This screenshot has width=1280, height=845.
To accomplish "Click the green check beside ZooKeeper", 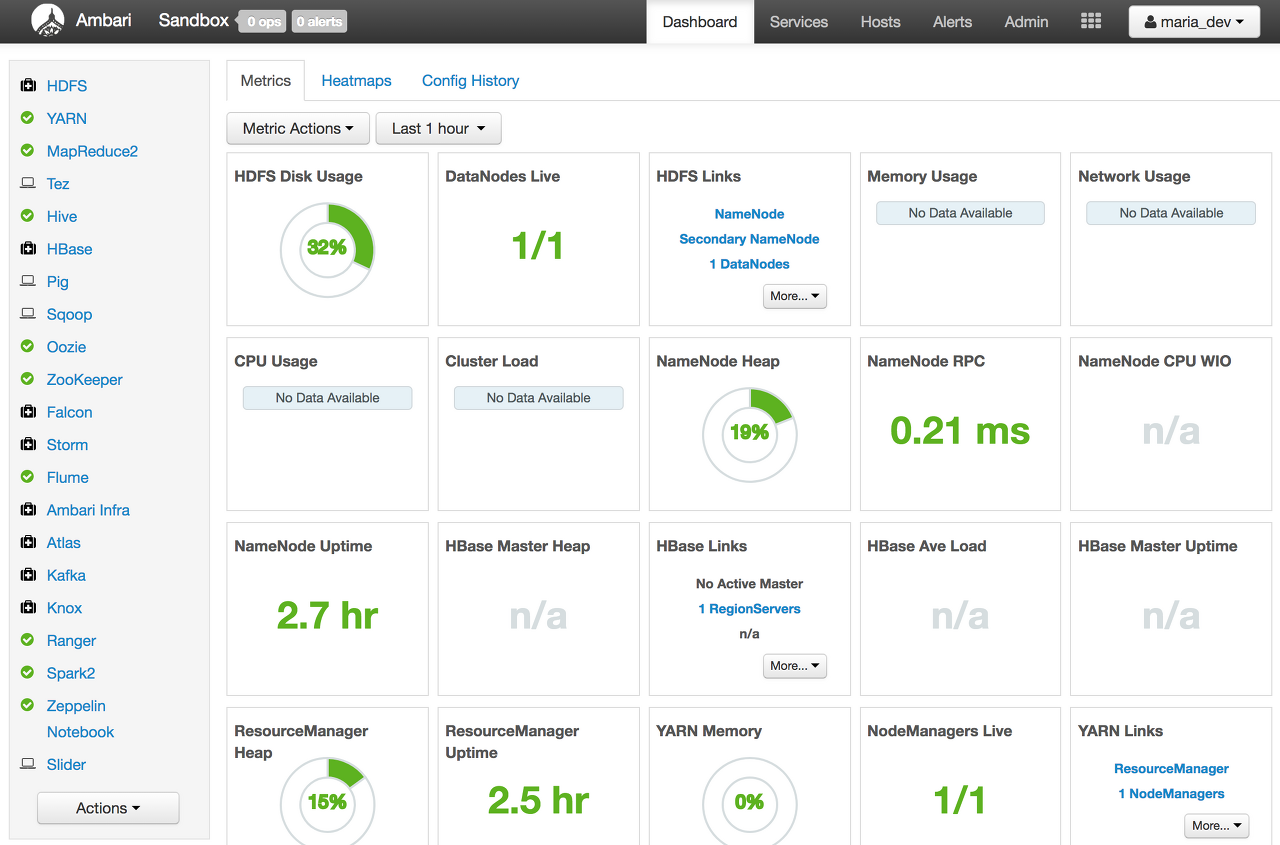I will coord(28,379).
